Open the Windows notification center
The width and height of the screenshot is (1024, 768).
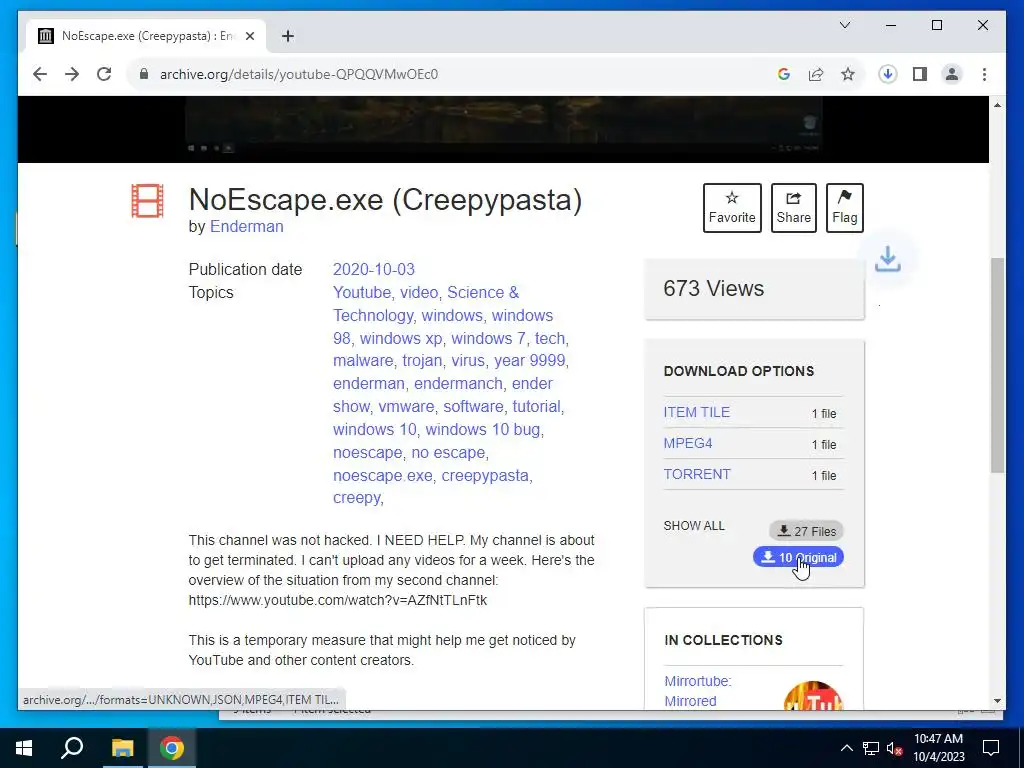click(991, 748)
